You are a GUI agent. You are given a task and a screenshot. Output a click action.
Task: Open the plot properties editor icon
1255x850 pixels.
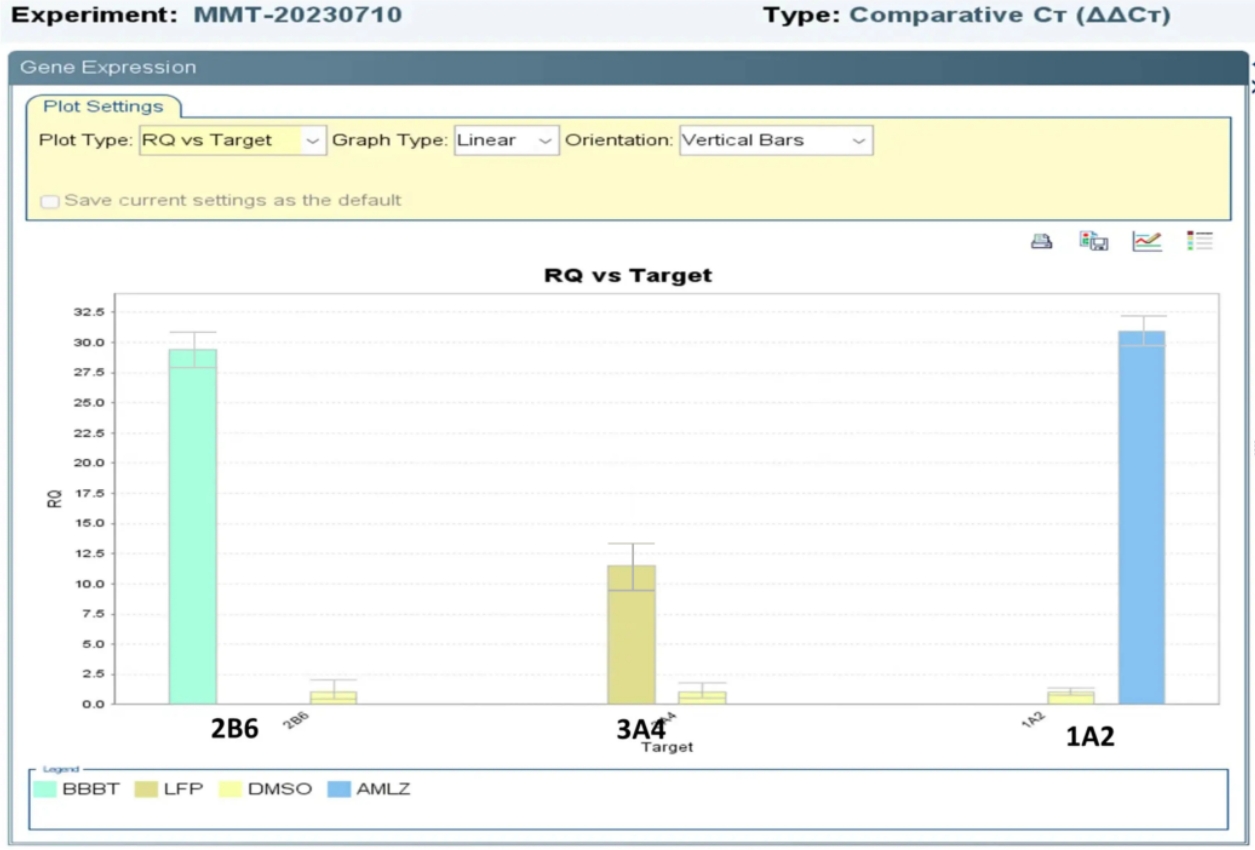click(1147, 241)
